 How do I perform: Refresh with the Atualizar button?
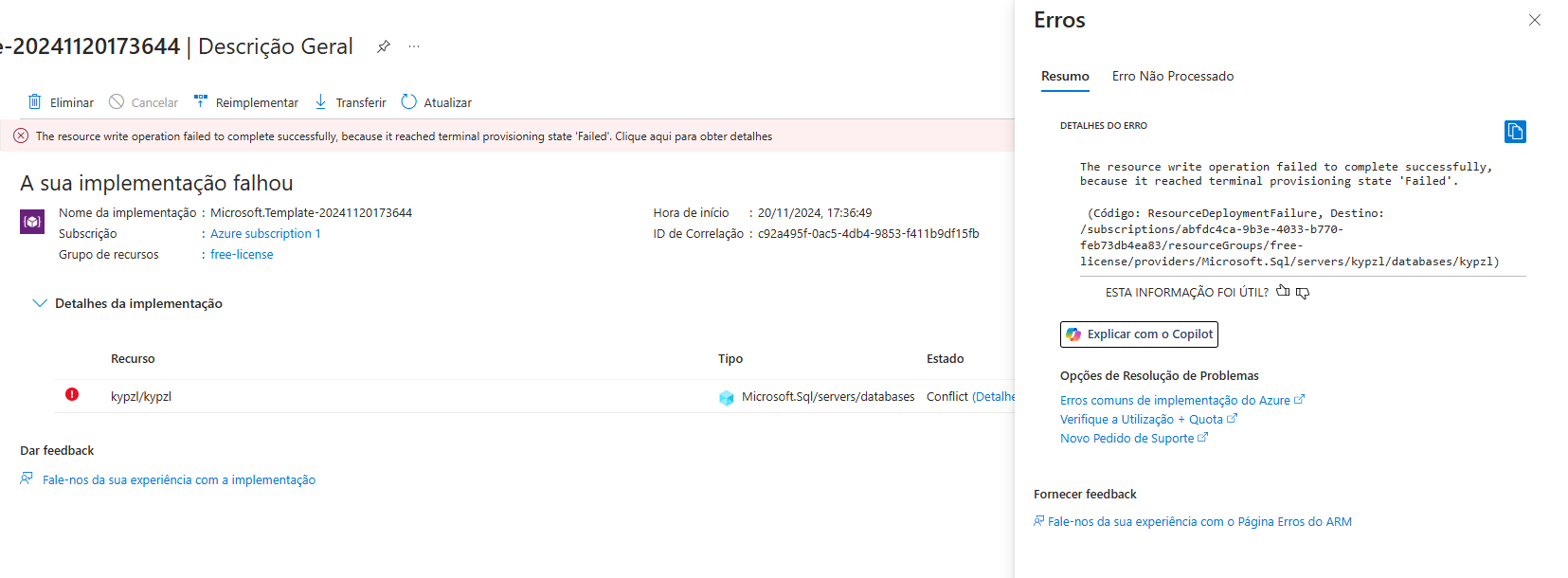pyautogui.click(x=436, y=102)
